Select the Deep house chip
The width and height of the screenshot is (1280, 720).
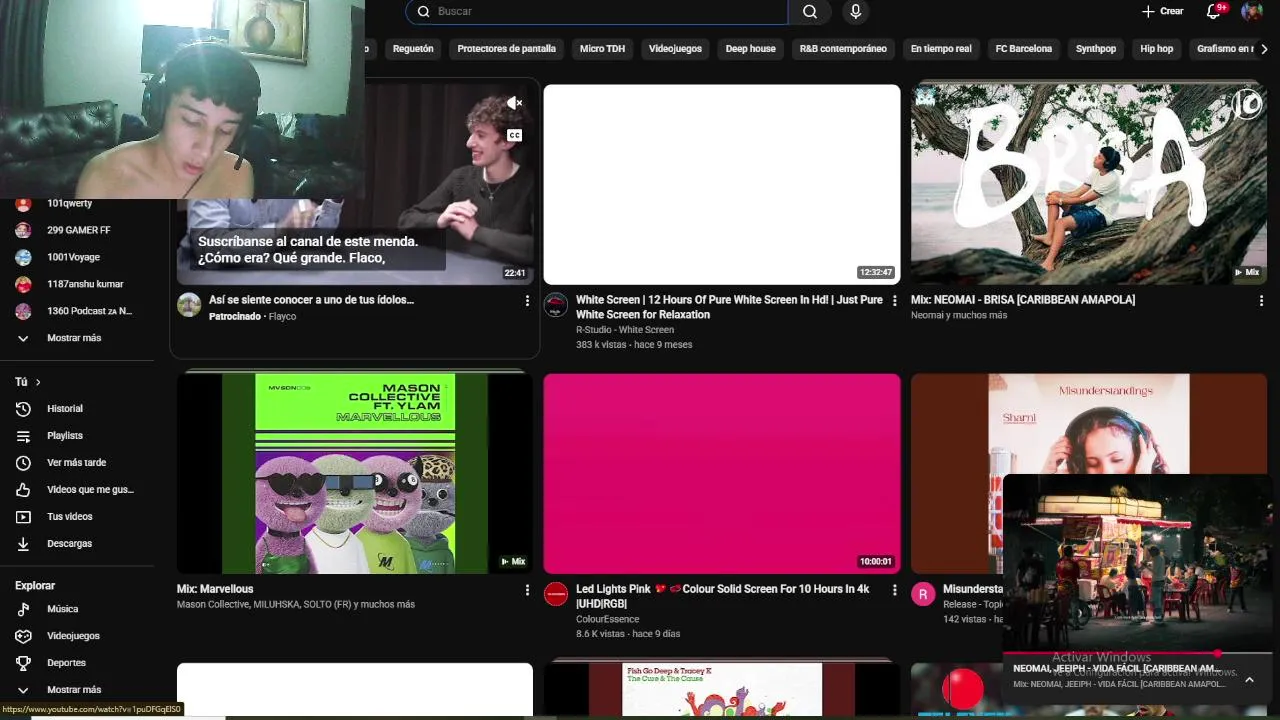tap(750, 49)
